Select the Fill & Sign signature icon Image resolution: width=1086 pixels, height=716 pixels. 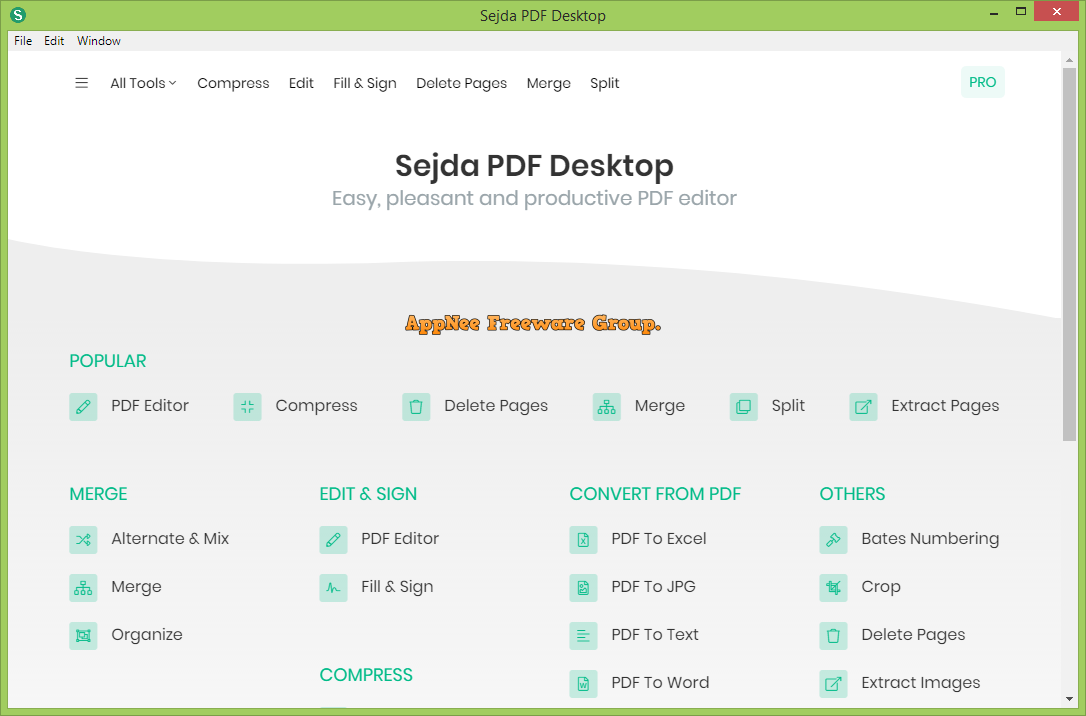[333, 587]
